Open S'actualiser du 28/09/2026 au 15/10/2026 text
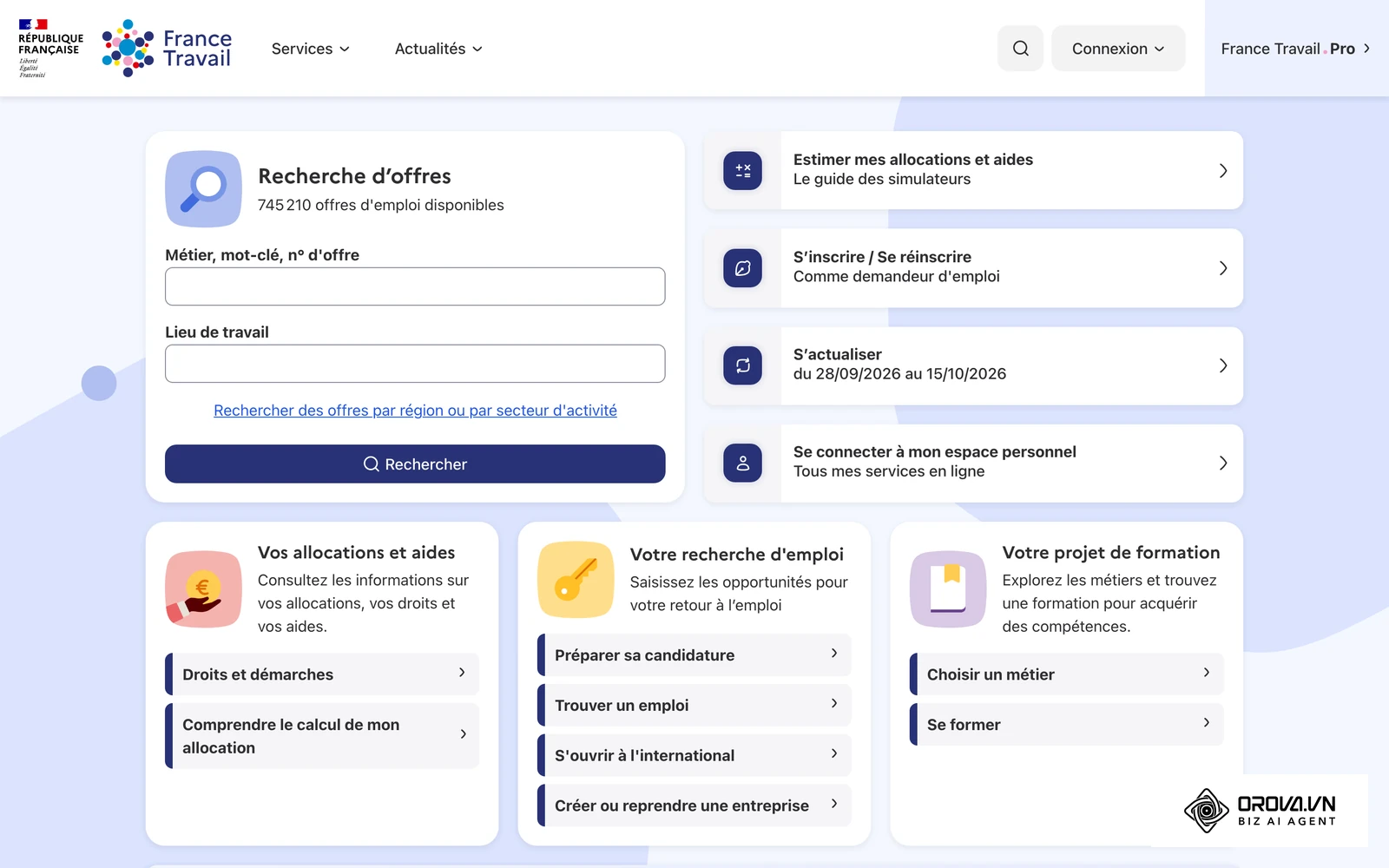 click(899, 365)
